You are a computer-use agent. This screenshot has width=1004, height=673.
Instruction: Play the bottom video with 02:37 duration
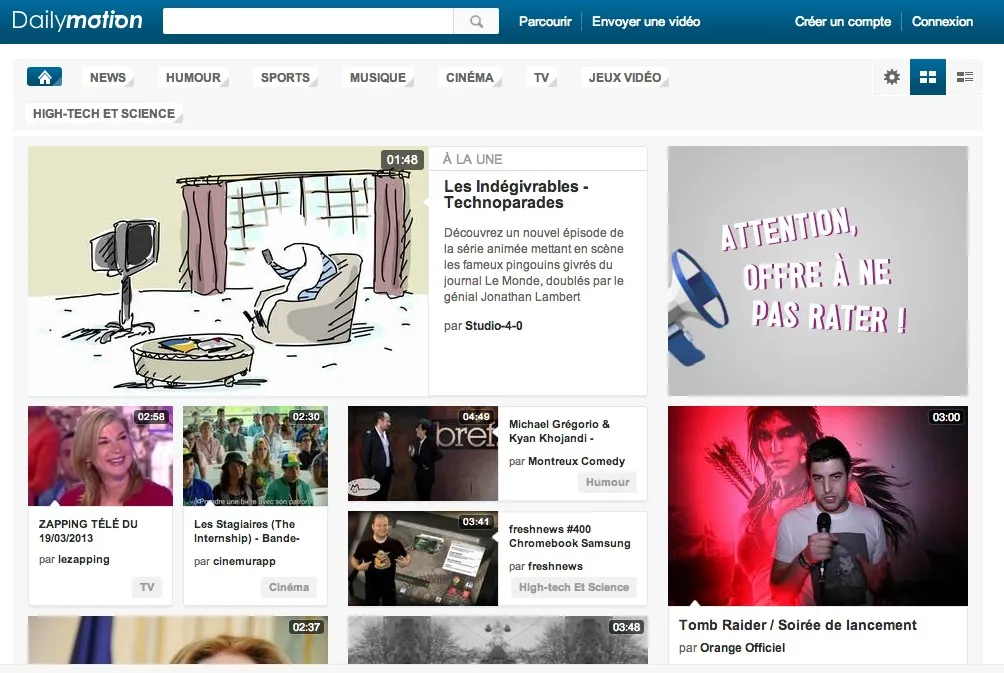[178, 640]
